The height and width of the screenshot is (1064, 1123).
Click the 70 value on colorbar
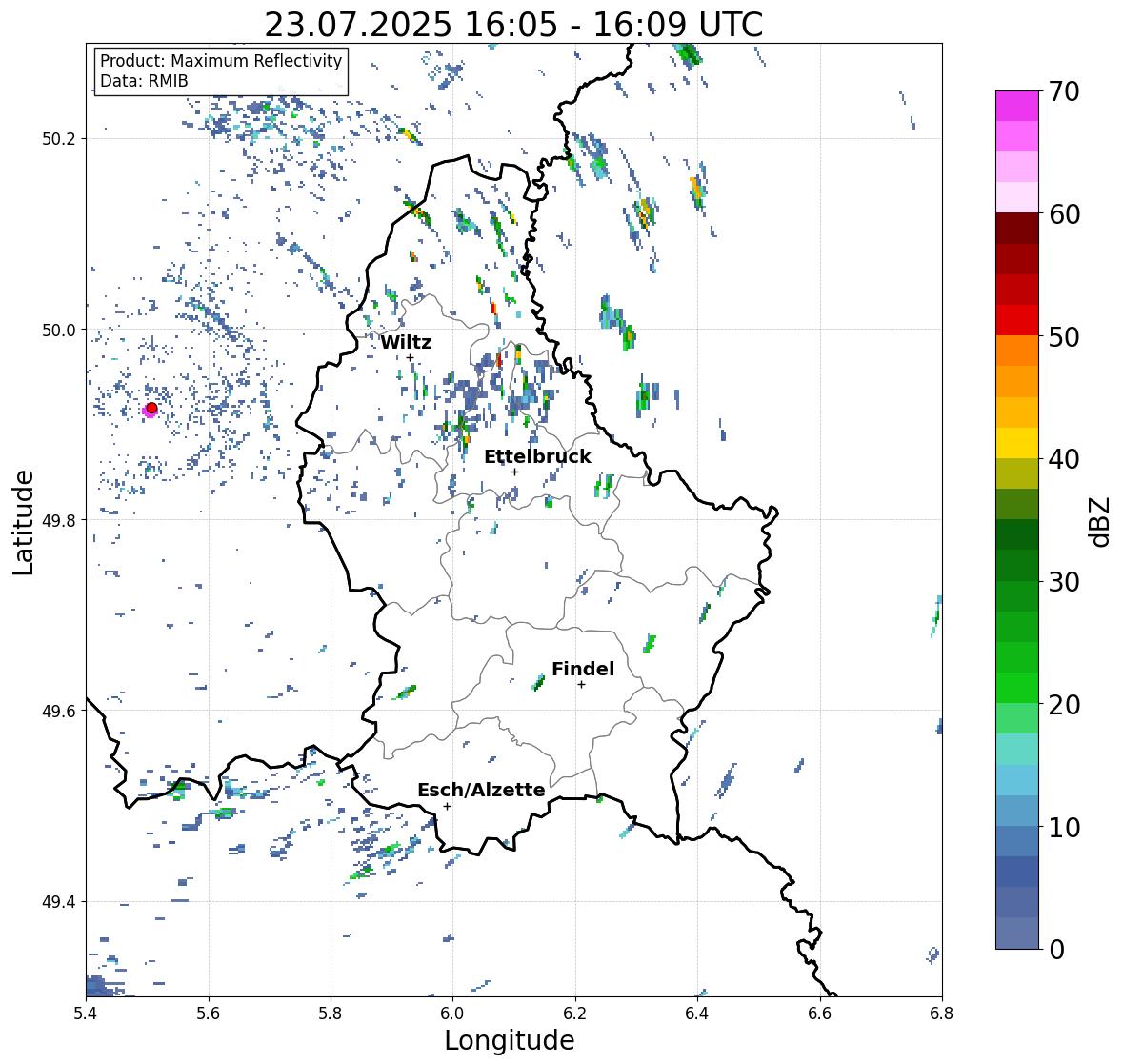[x=1063, y=91]
